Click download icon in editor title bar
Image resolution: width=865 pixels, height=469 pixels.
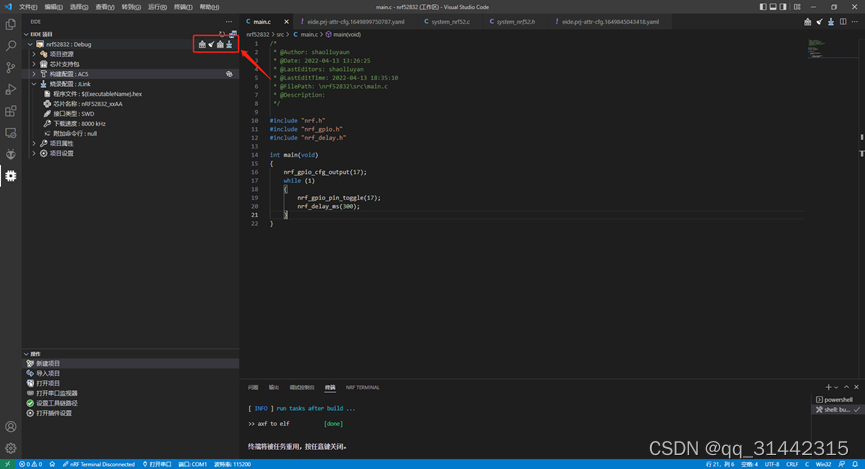831,22
